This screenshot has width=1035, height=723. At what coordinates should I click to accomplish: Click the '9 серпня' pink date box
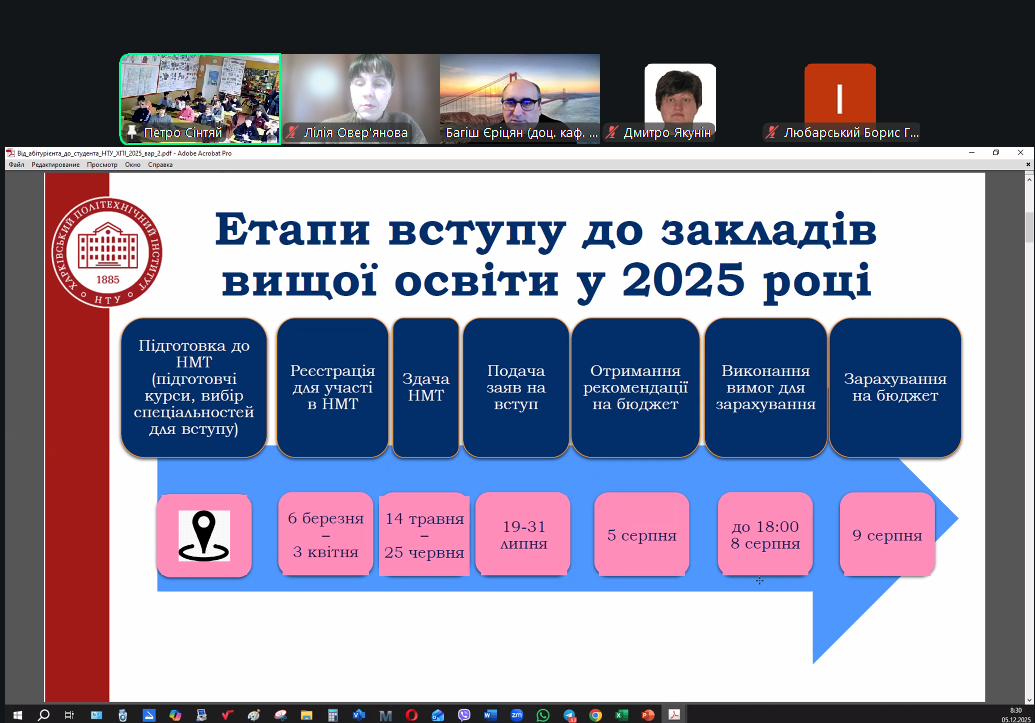(x=887, y=535)
